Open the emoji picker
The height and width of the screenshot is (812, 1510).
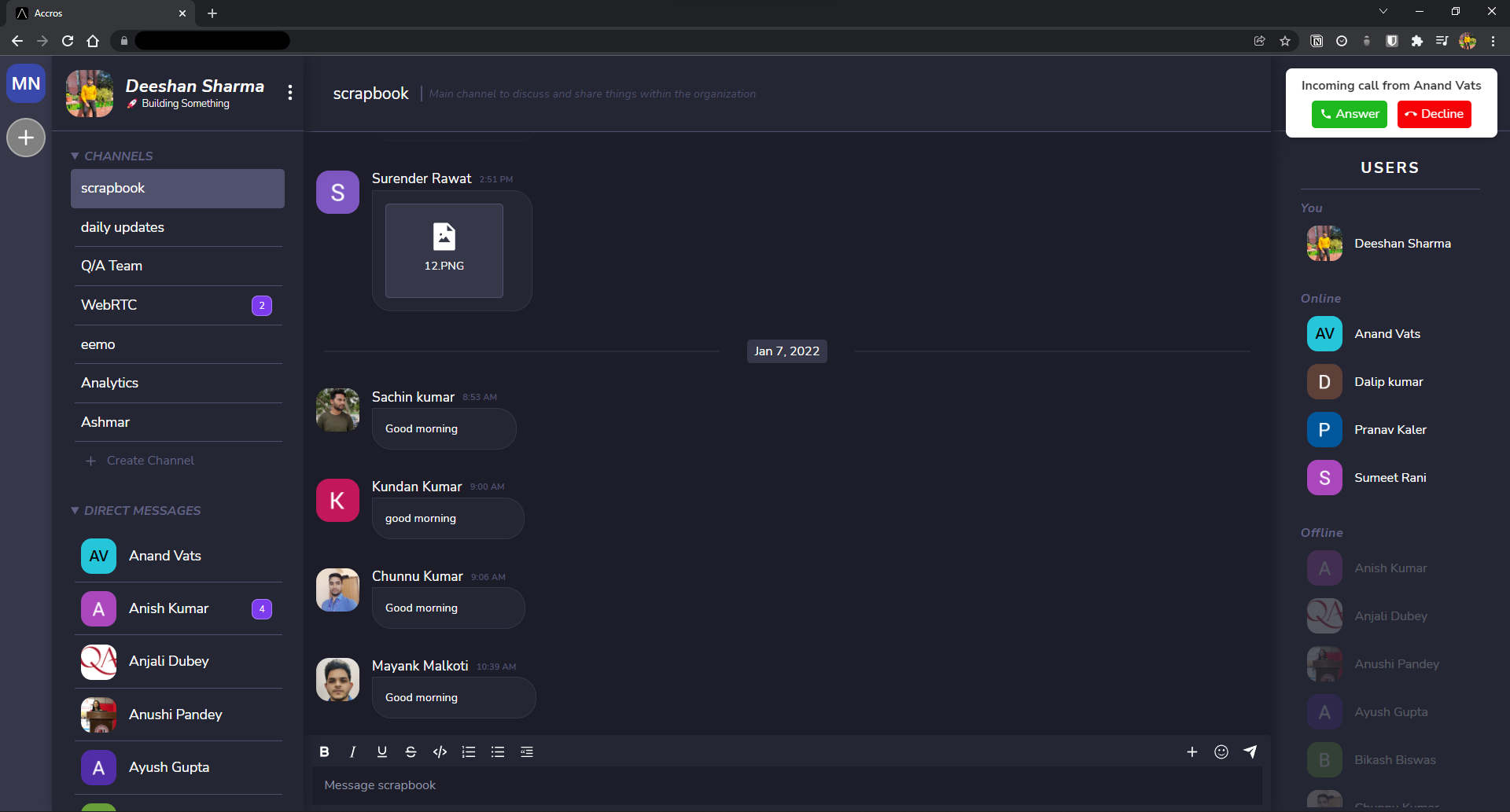(x=1221, y=752)
